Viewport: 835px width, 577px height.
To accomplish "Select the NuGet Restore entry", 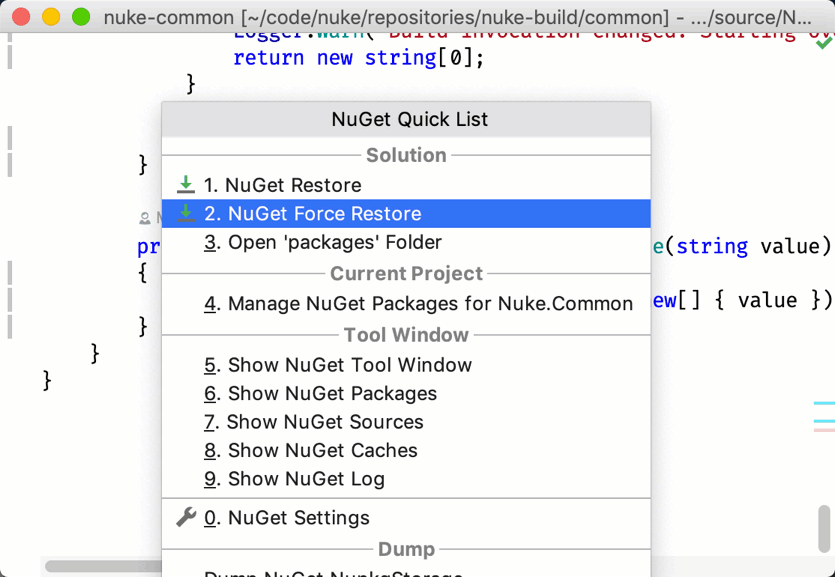I will point(290,184).
